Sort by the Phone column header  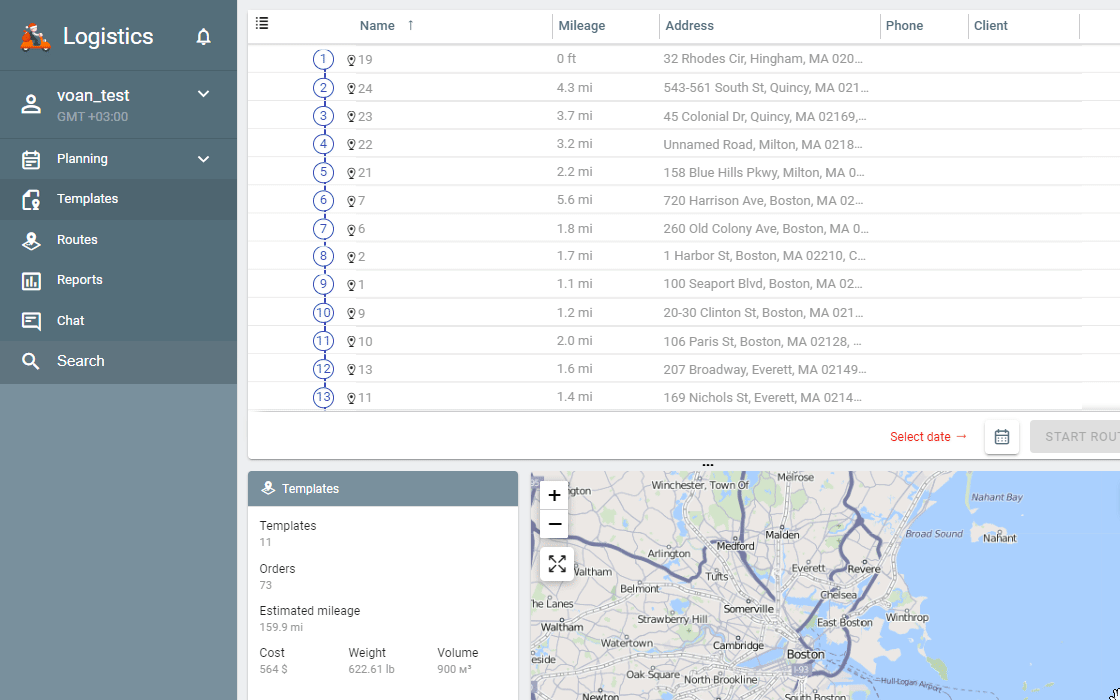[x=904, y=26]
